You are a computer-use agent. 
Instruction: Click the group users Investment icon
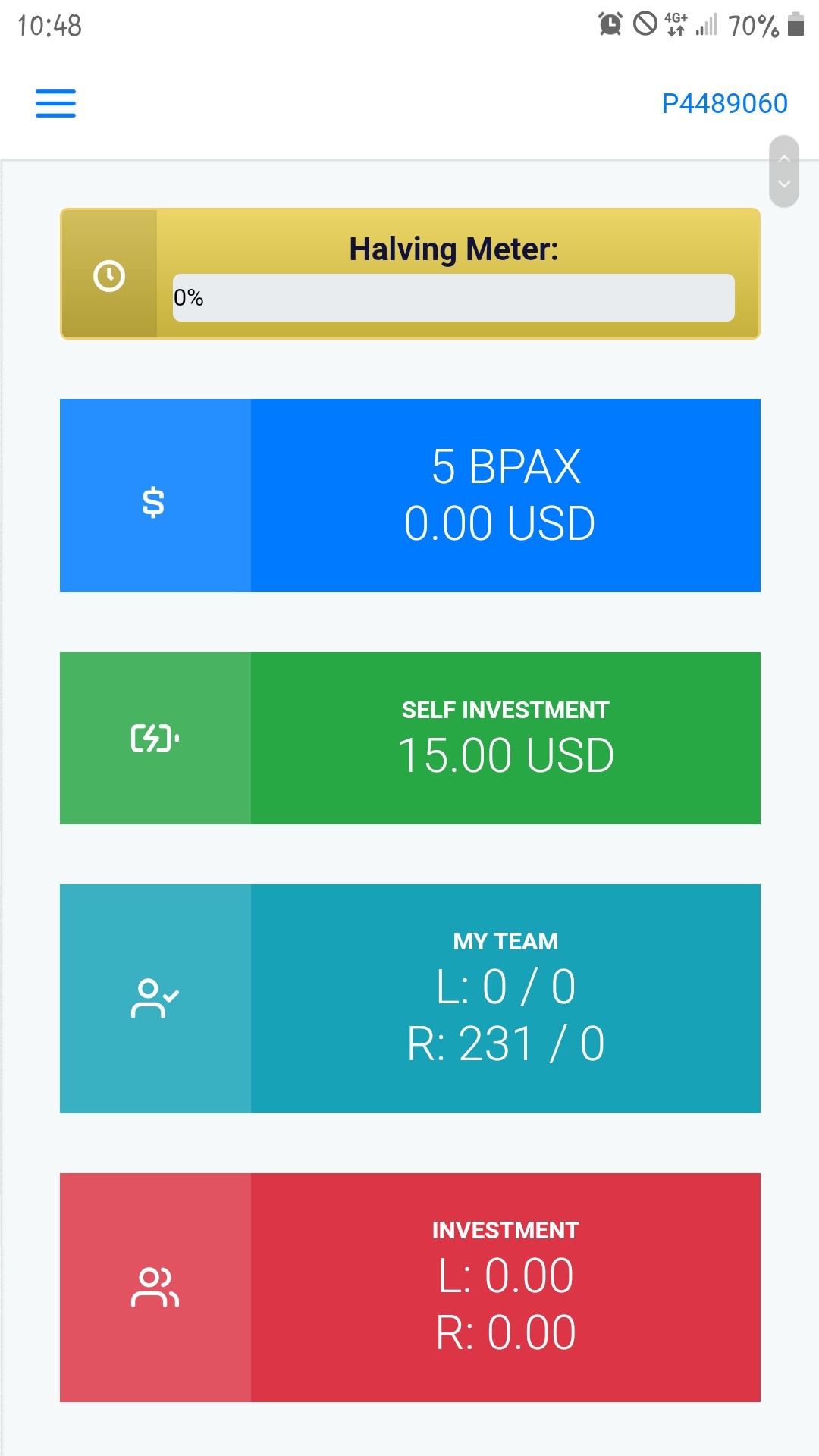[x=155, y=1287]
